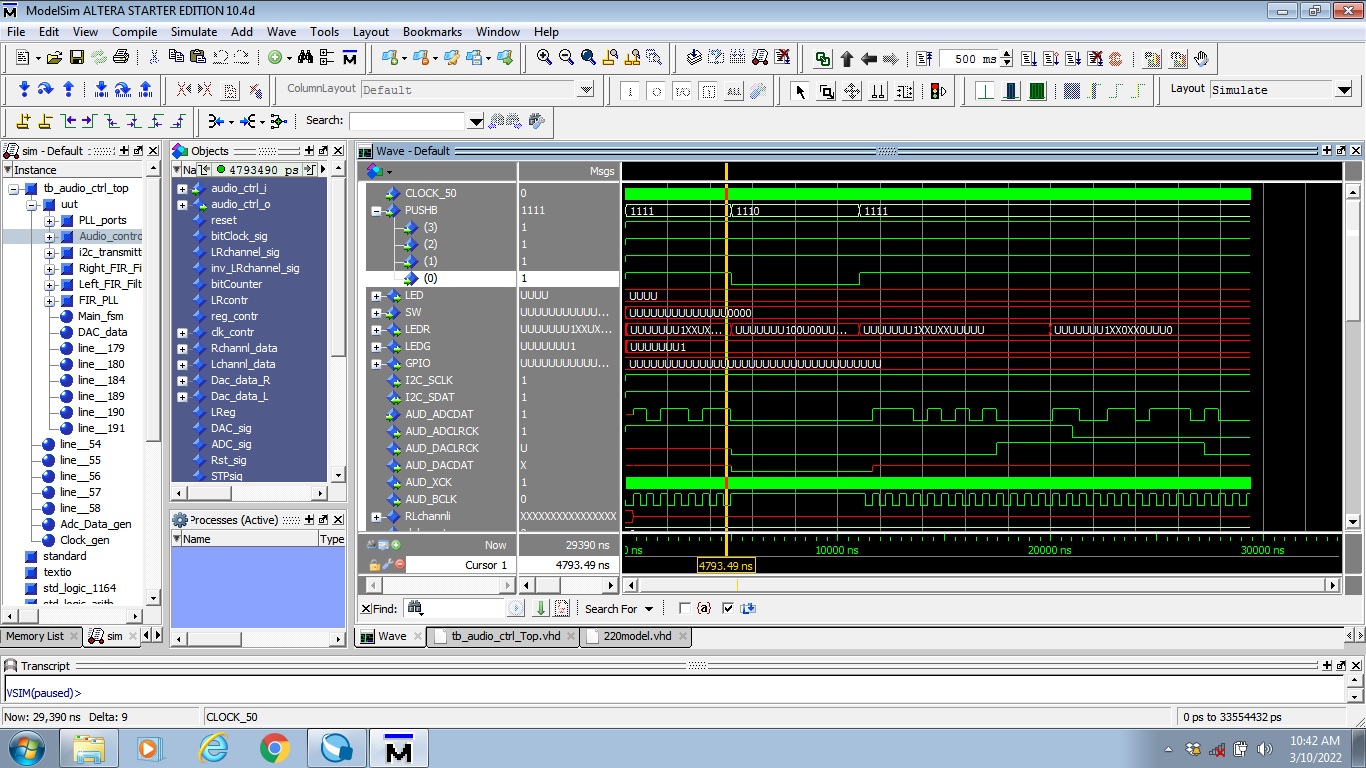Click the Find binoculars icon in the Find bar
The height and width of the screenshot is (768, 1366).
pos(414,608)
